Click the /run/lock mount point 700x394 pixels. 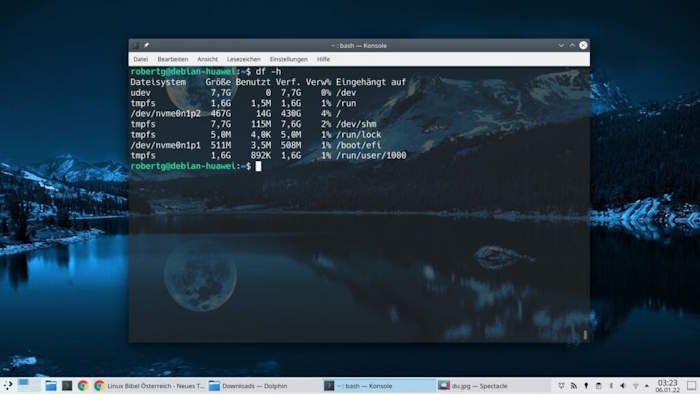coord(358,135)
